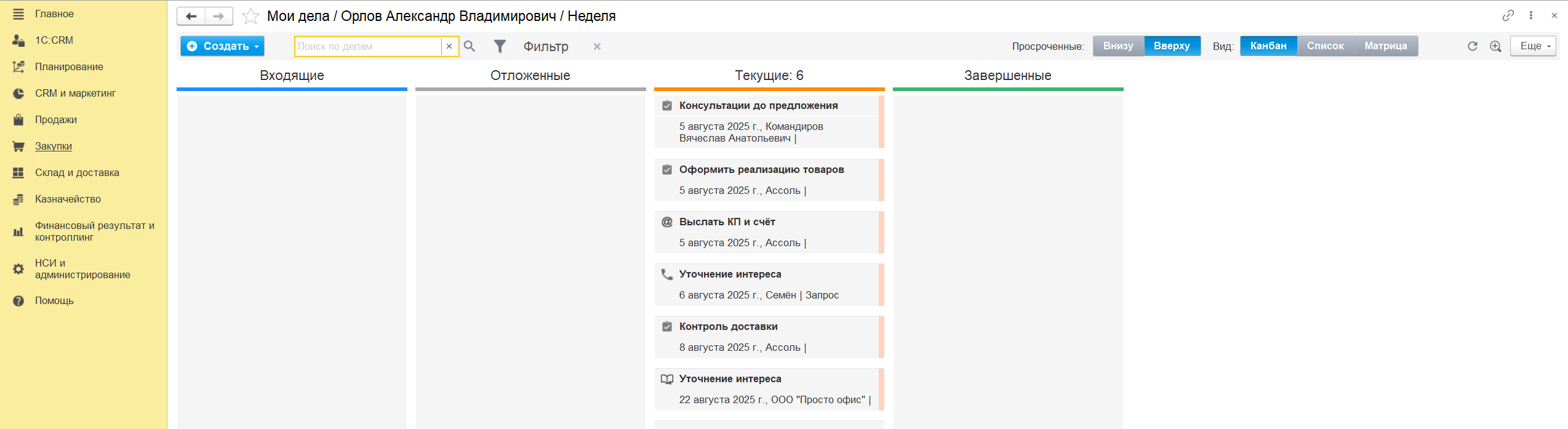This screenshot has height=429, width=1568.
Task: Click the Поиск по делам search field
Action: [367, 46]
